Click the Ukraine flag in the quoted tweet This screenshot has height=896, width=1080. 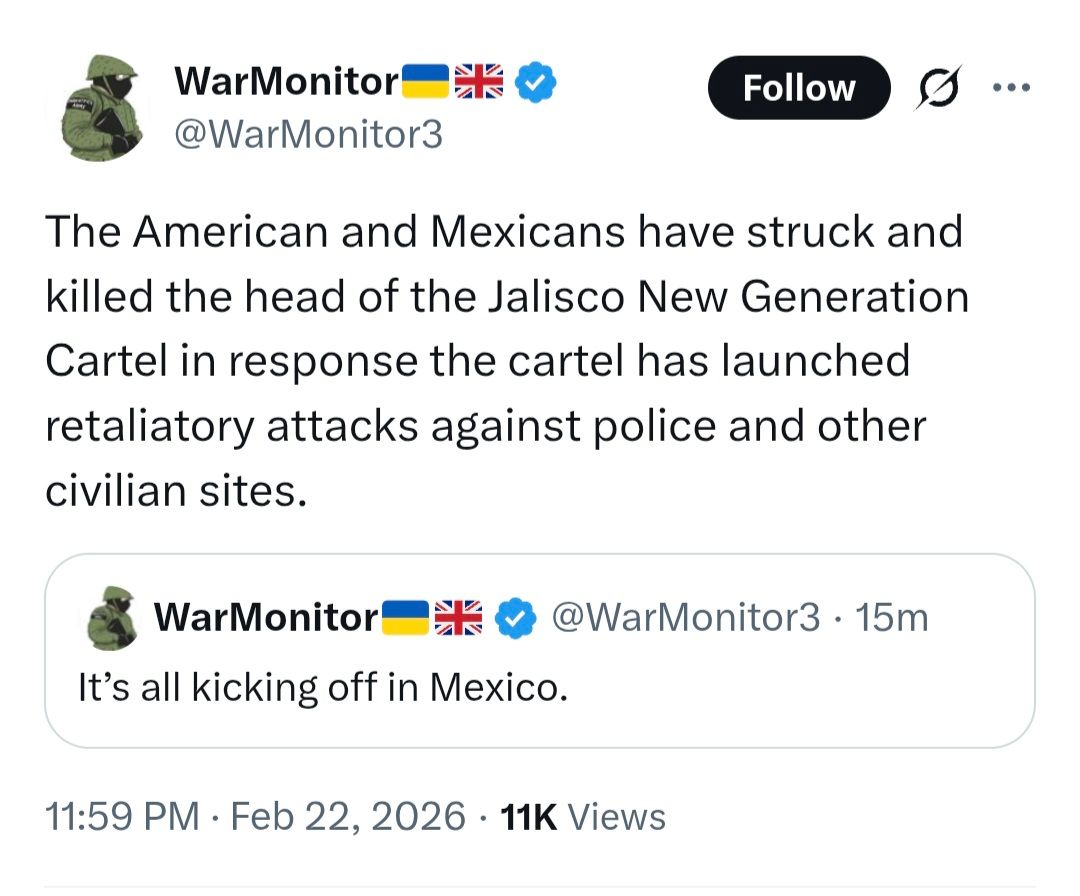[x=404, y=618]
